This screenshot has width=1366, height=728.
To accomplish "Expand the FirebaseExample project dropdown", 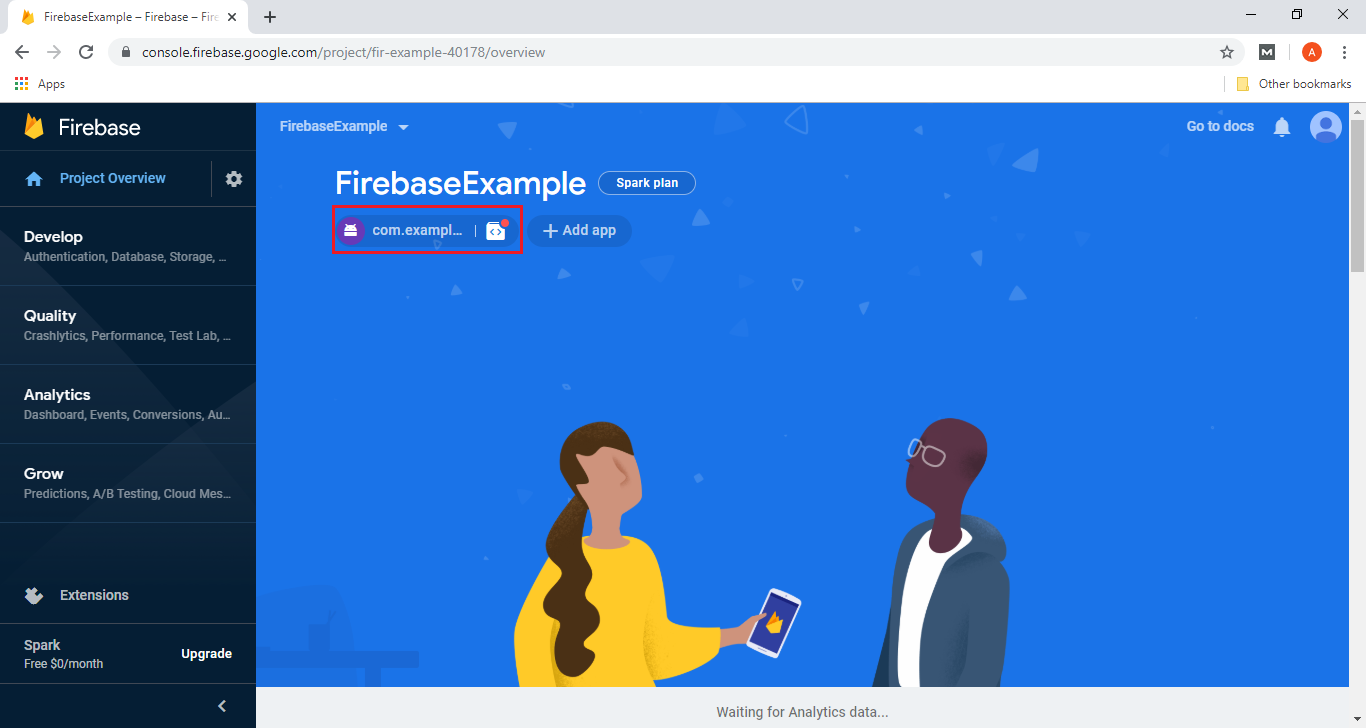I will [x=345, y=127].
